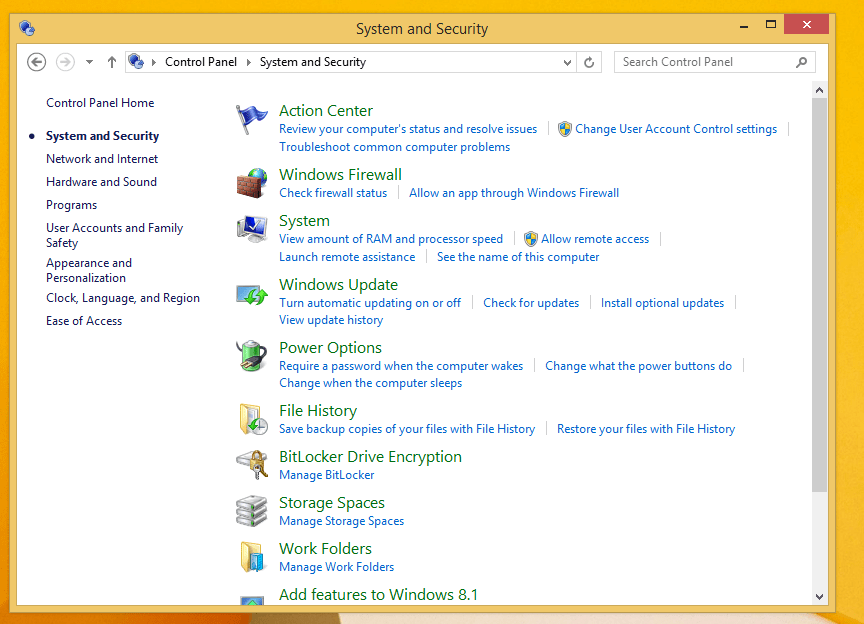Image resolution: width=864 pixels, height=624 pixels.
Task: Click the search magnifier icon
Action: tap(802, 62)
